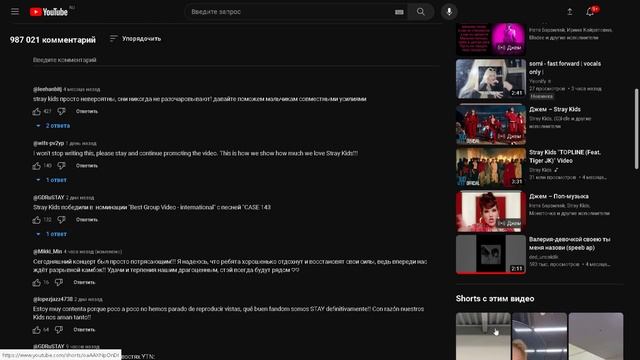Open the Stray Kids TOPLINE video thumbnail
This screenshot has width=640, height=360.
click(491, 167)
